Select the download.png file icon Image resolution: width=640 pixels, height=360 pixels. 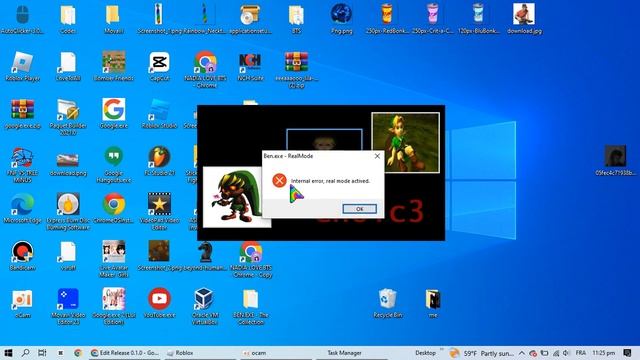click(68, 162)
